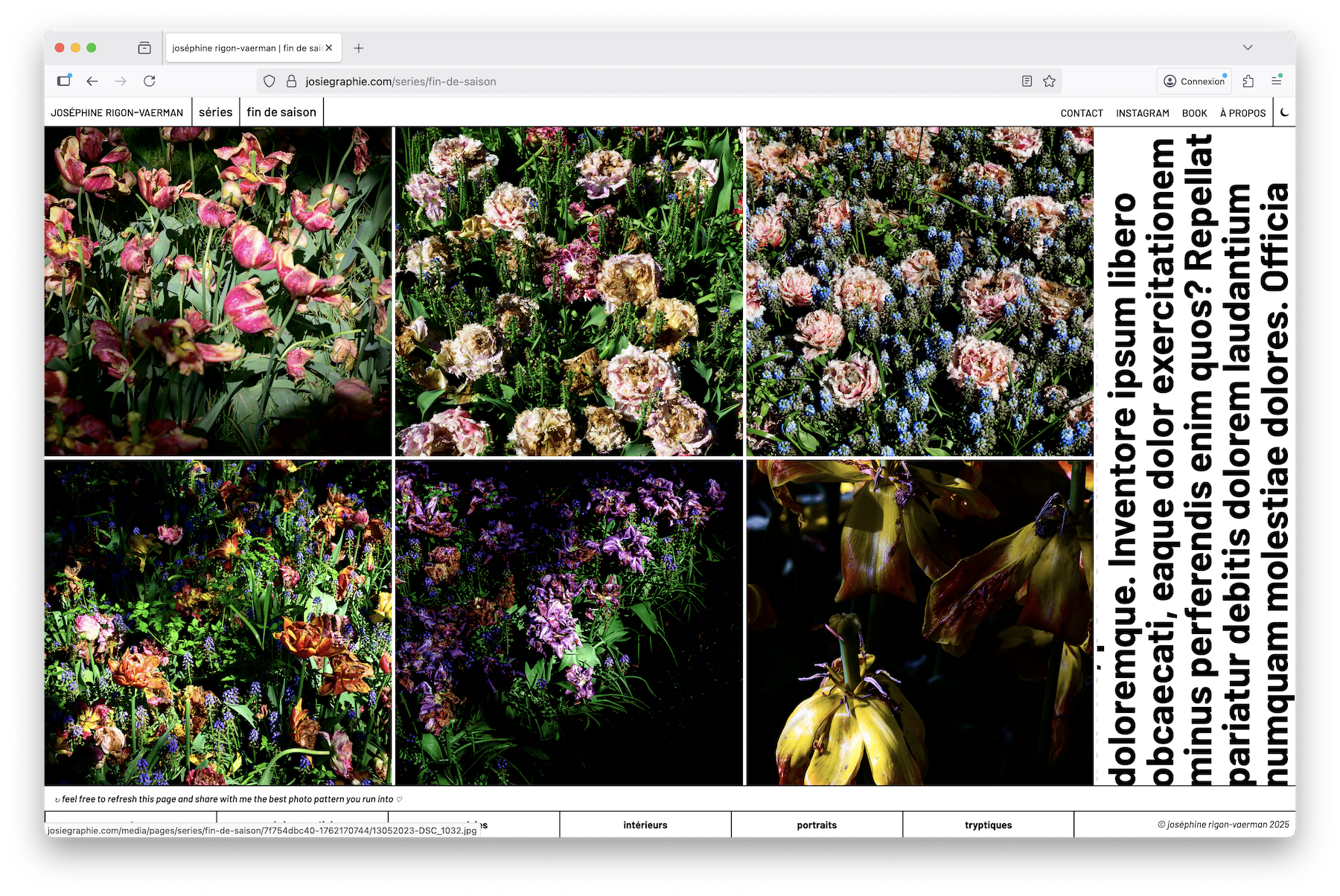Open the À PROPOS page
Viewport: 1340px width, 896px height.
coord(1242,113)
